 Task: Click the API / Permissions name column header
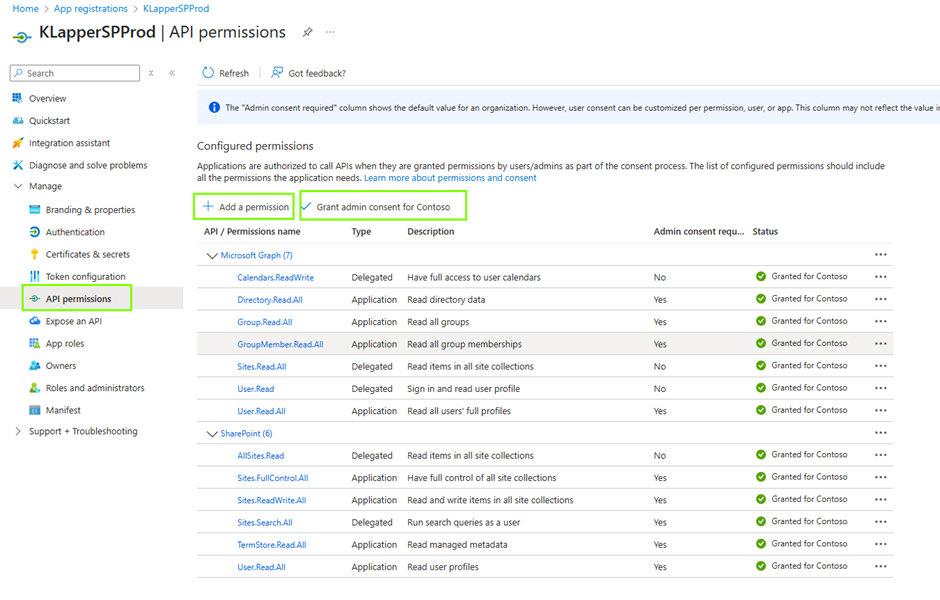252,231
